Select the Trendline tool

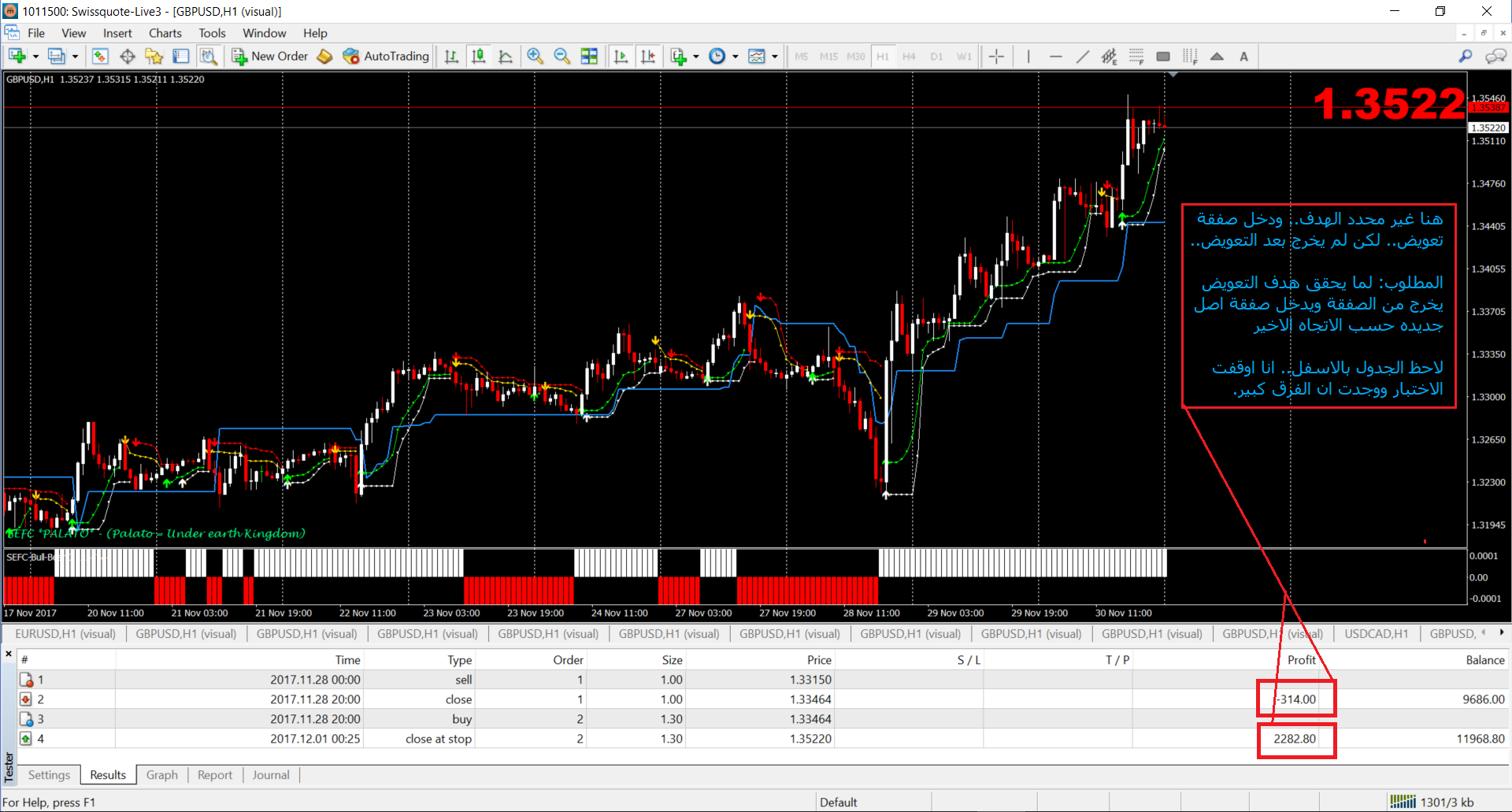(x=1083, y=56)
